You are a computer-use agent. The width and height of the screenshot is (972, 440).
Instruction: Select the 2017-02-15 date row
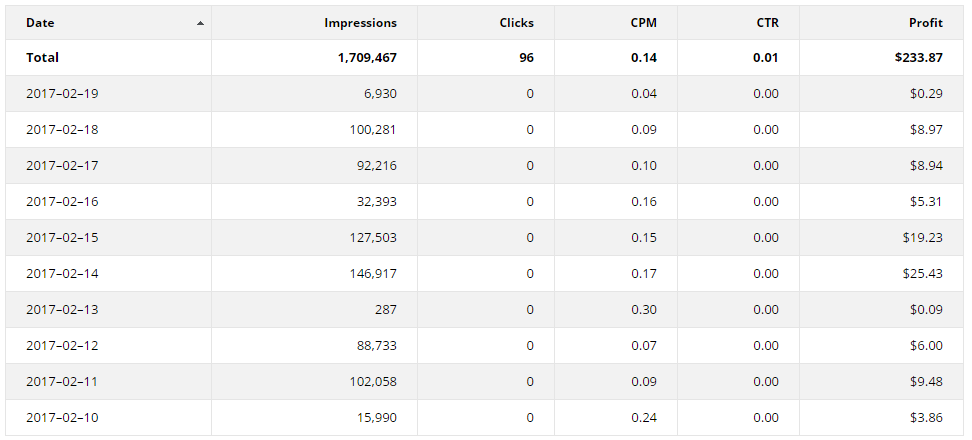click(62, 238)
